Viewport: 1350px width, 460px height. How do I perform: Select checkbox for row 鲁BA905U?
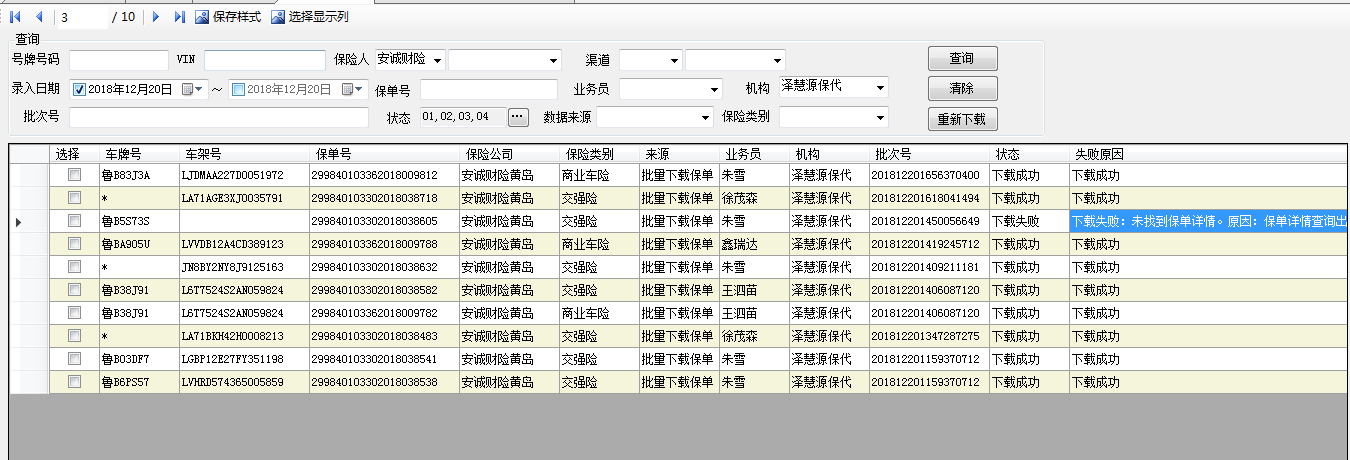click(x=74, y=244)
